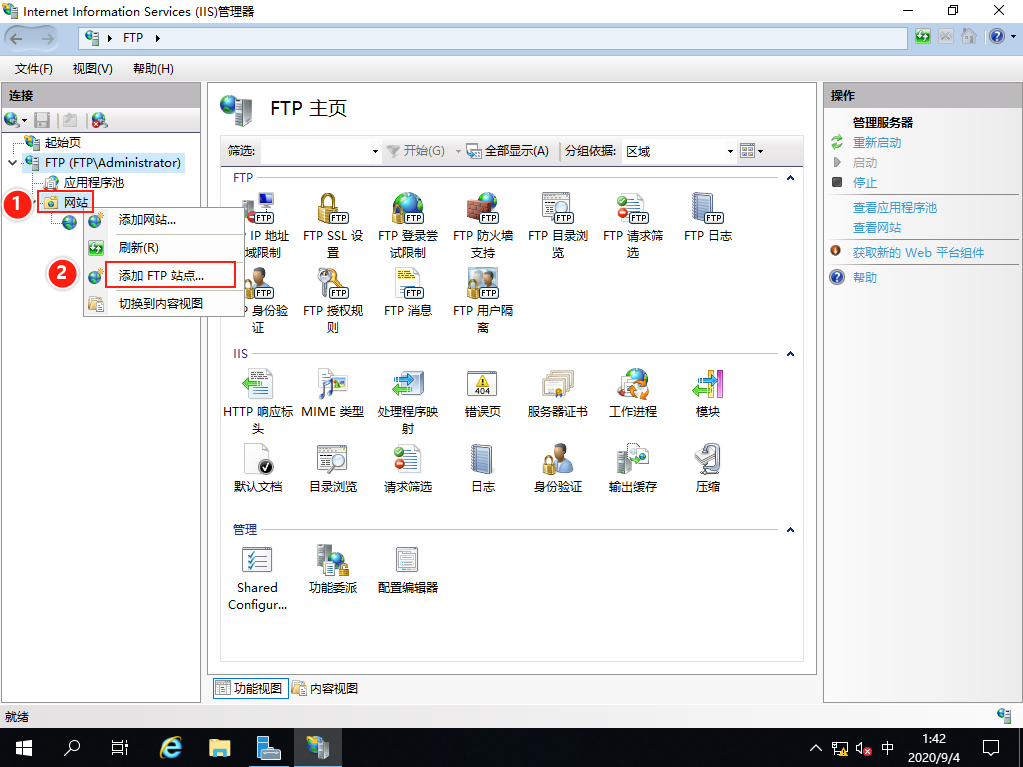Choose 刷新(R) from context menu

164,248
